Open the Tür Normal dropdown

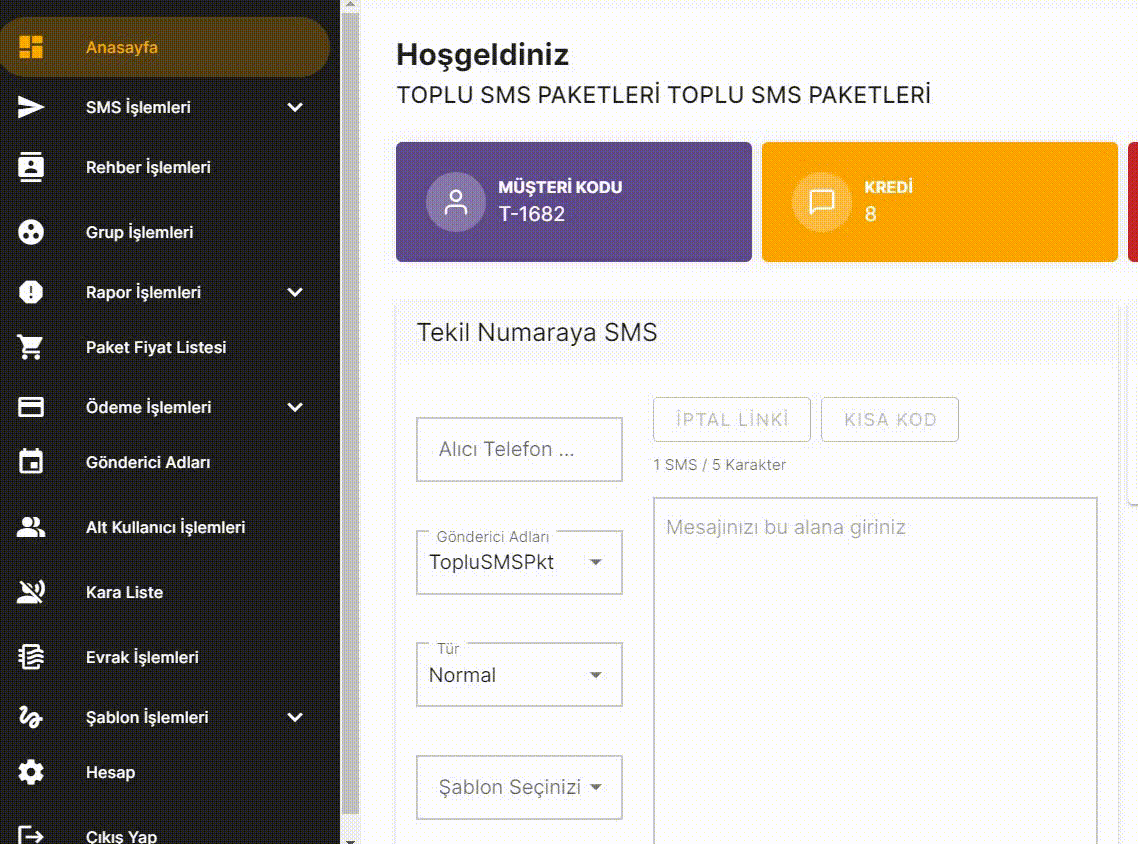click(x=519, y=674)
